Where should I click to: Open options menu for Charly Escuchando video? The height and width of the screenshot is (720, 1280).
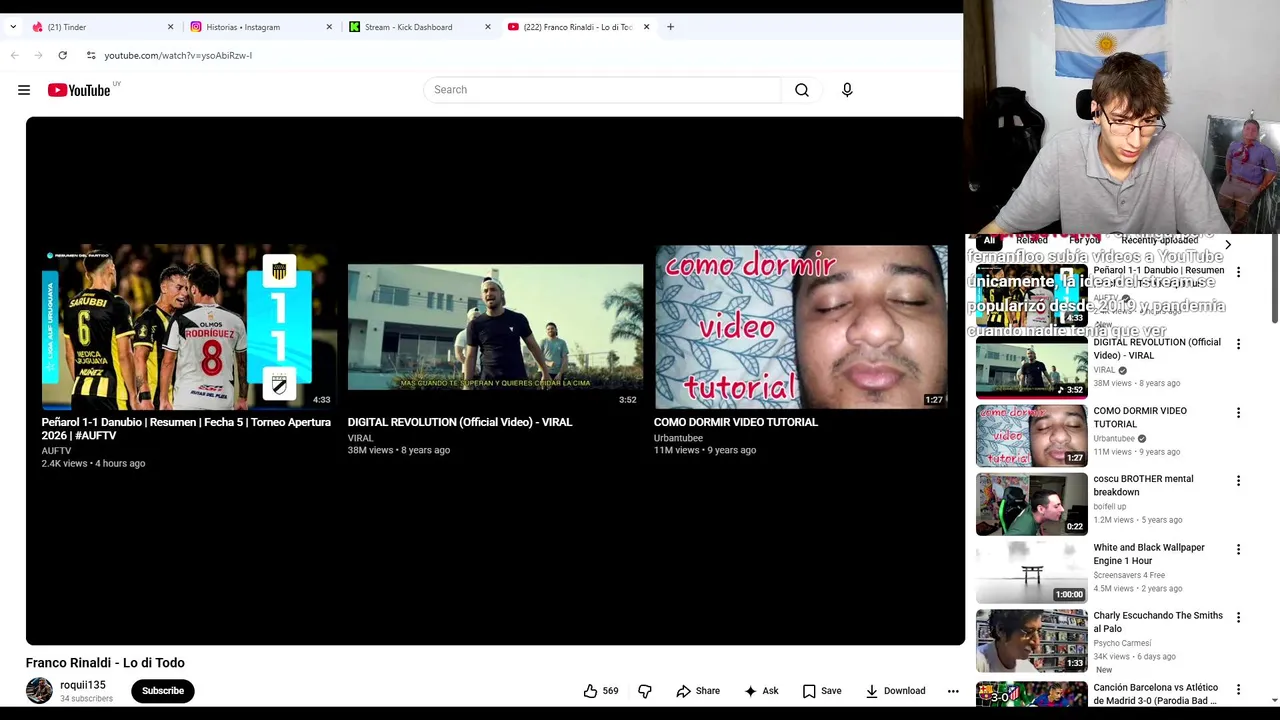[x=1238, y=617]
